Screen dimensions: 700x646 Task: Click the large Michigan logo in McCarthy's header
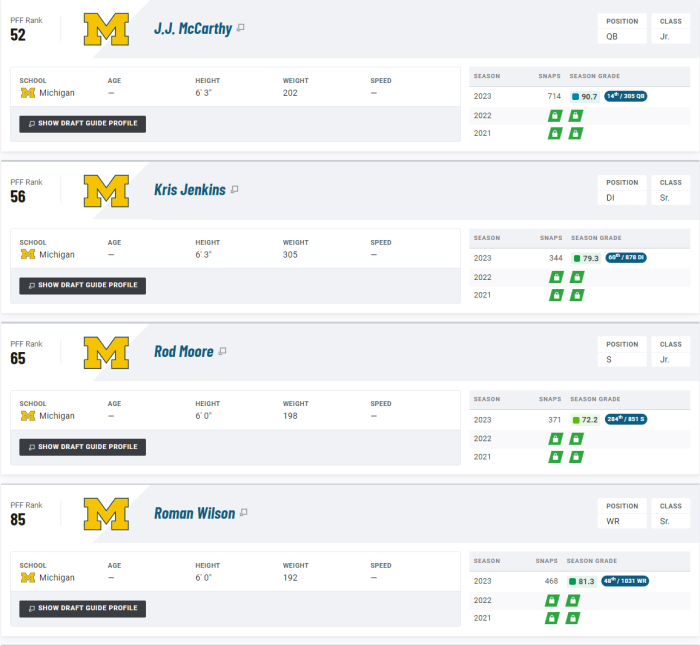(106, 29)
